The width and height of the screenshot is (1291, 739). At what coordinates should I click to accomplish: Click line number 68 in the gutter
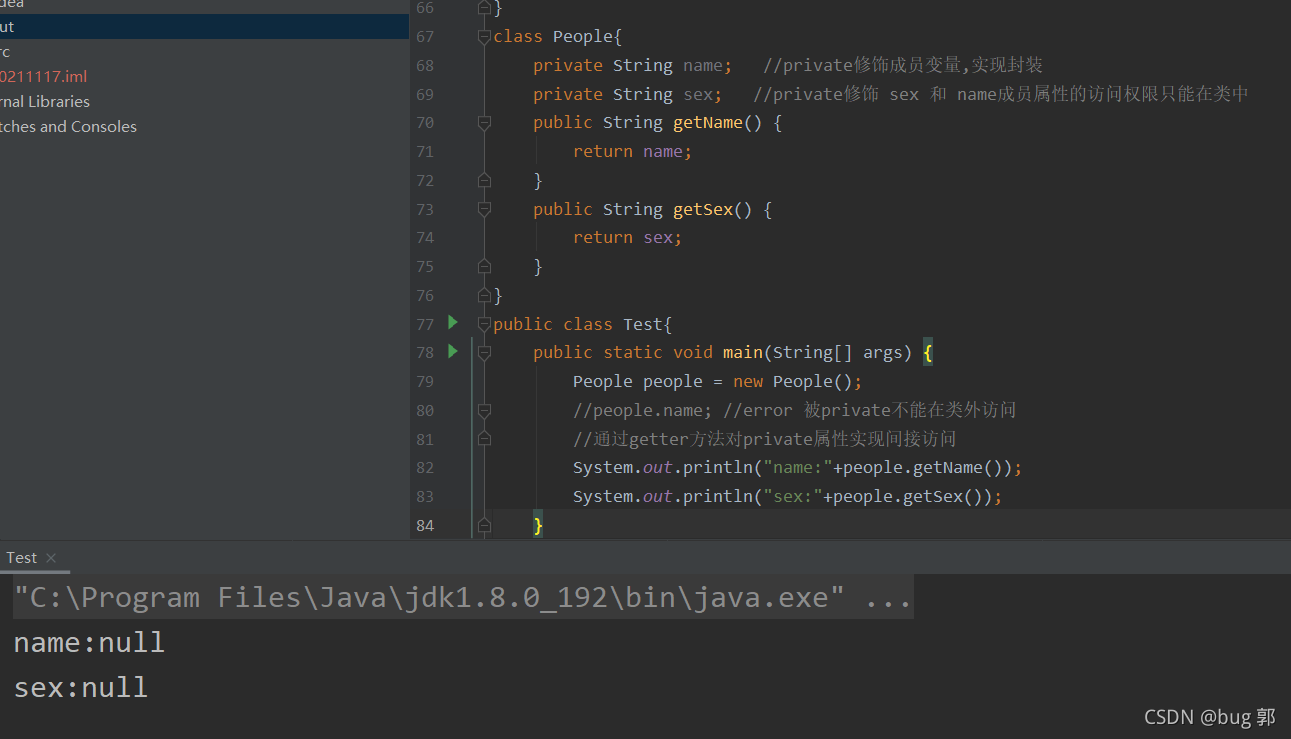click(x=425, y=65)
